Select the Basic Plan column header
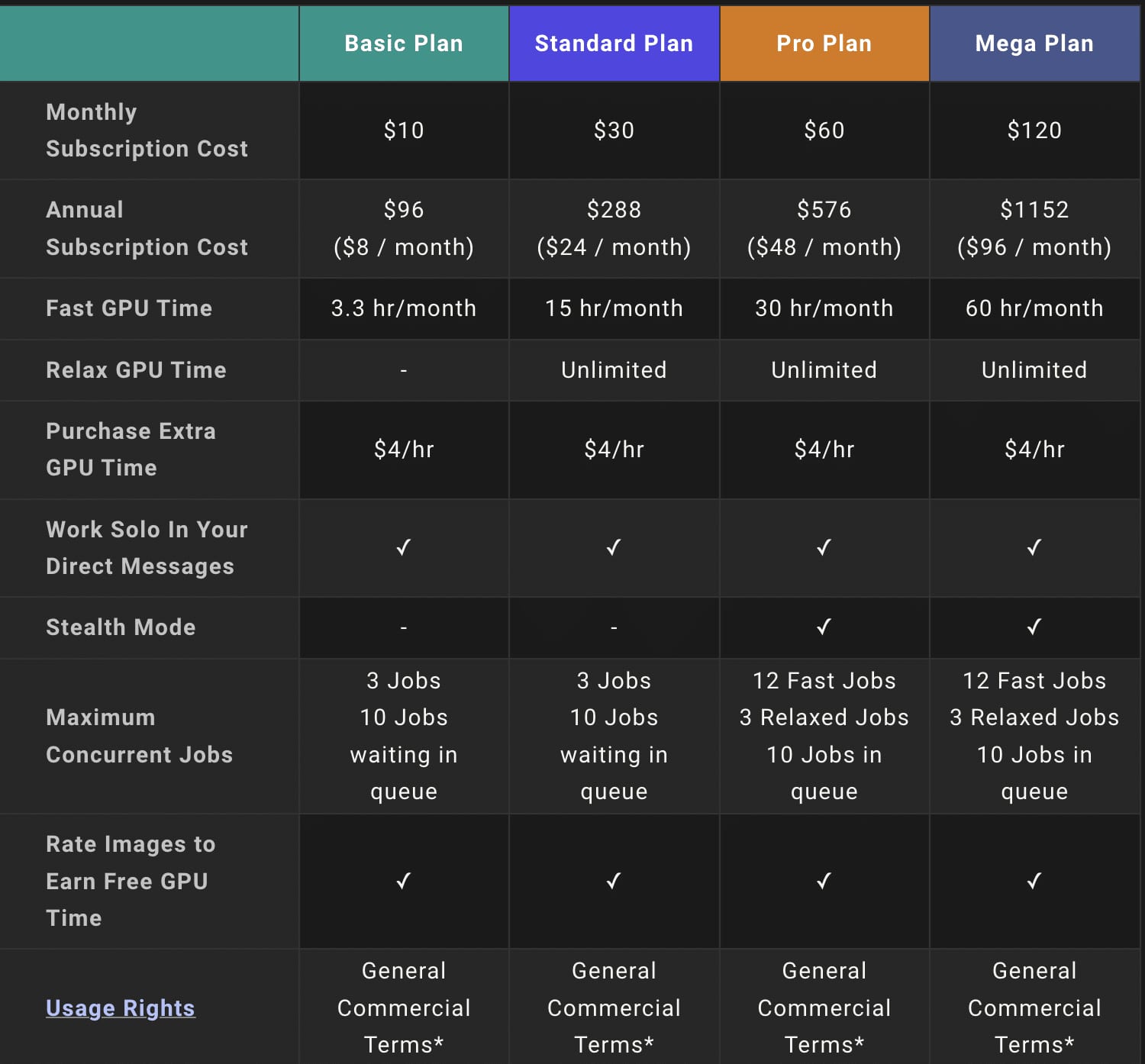The height and width of the screenshot is (1064, 1145). click(404, 44)
